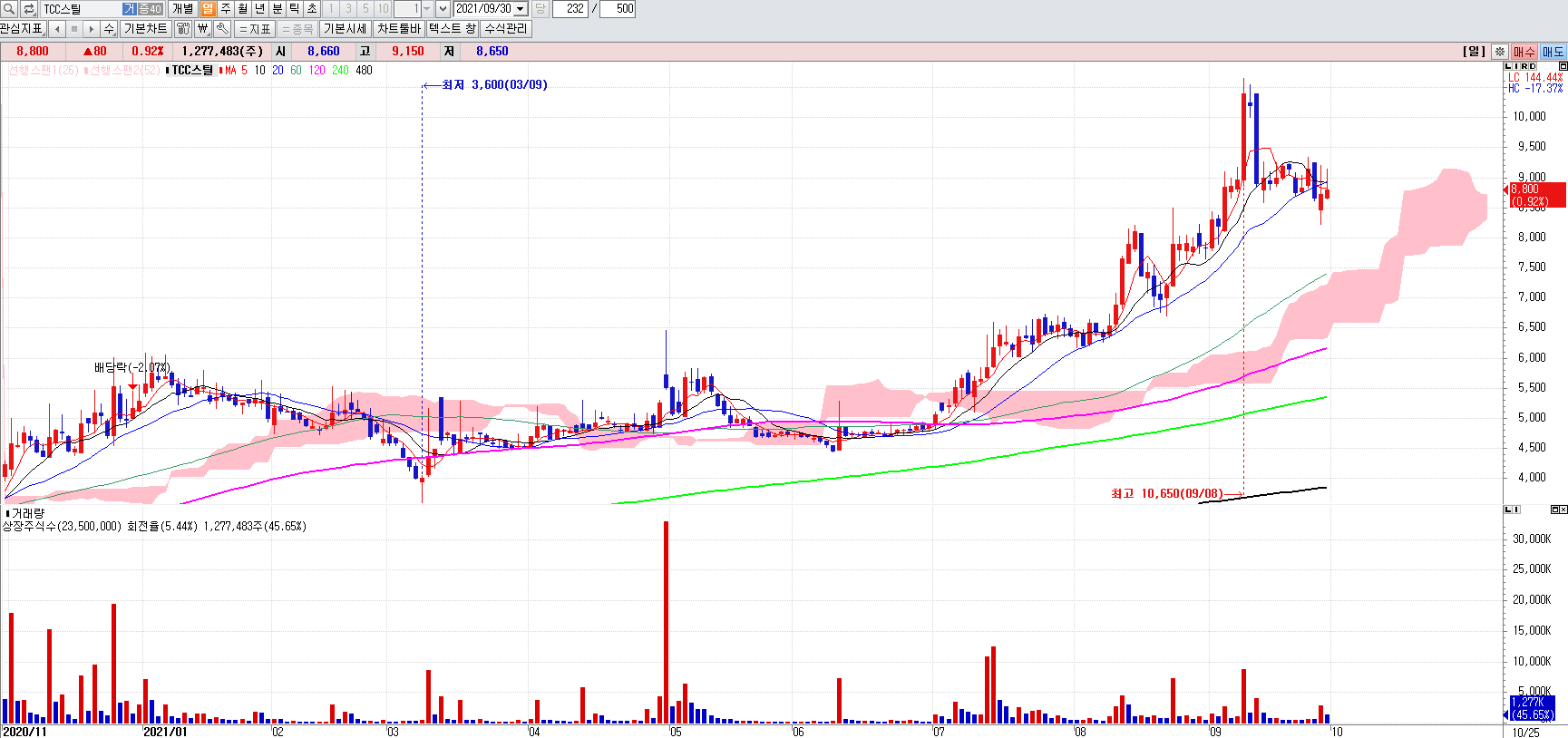
Task: Select the 주 weekly period
Action: tap(226, 9)
